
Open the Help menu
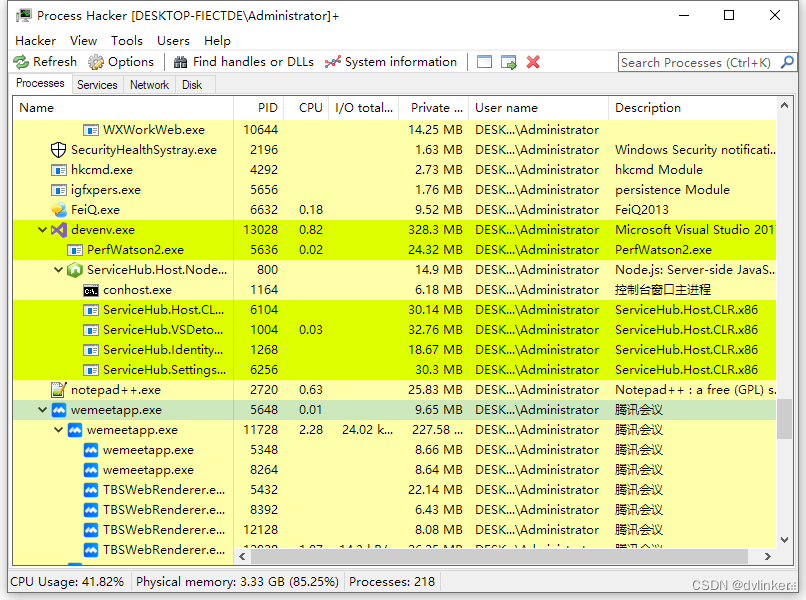point(217,41)
